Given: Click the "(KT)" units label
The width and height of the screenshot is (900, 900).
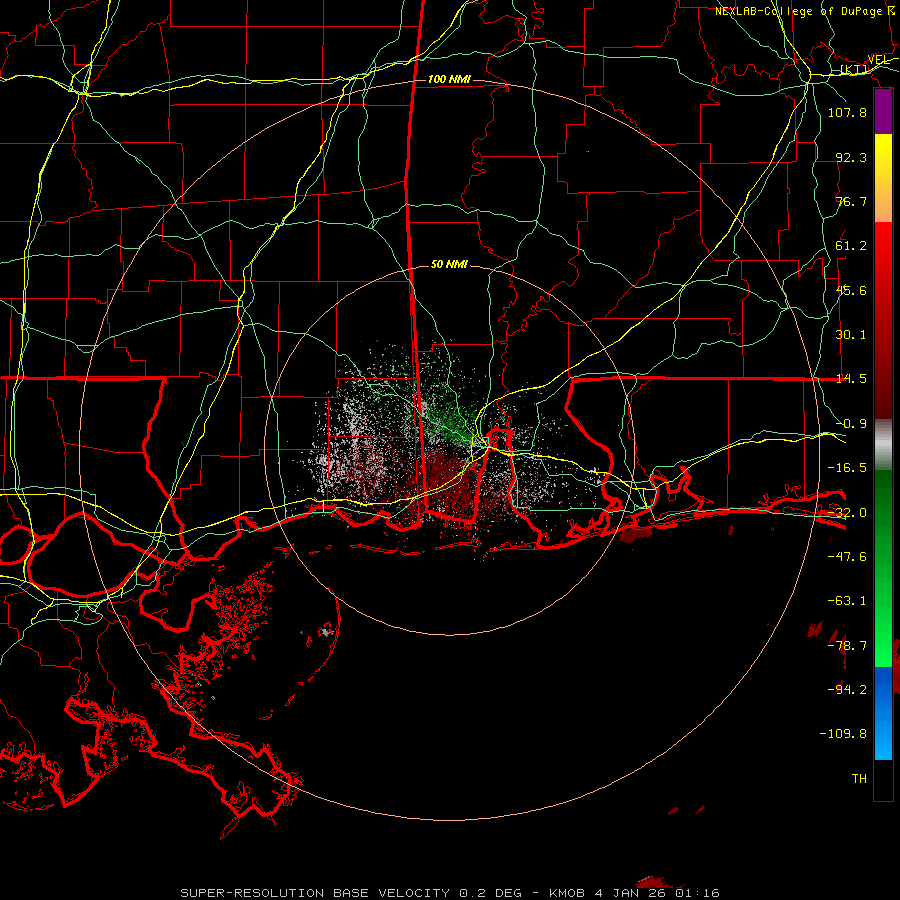Looking at the screenshot, I should [854, 69].
